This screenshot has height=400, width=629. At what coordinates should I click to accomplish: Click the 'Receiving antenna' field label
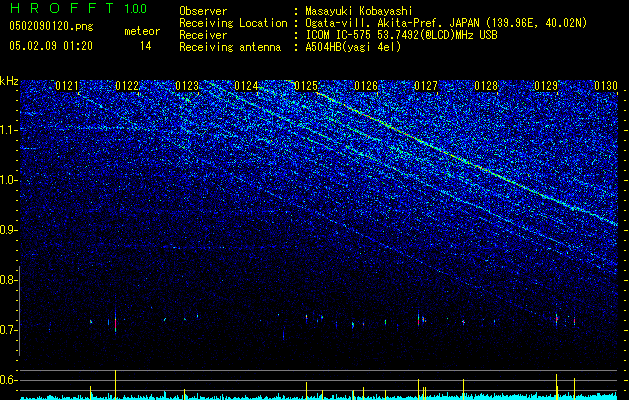[230, 47]
